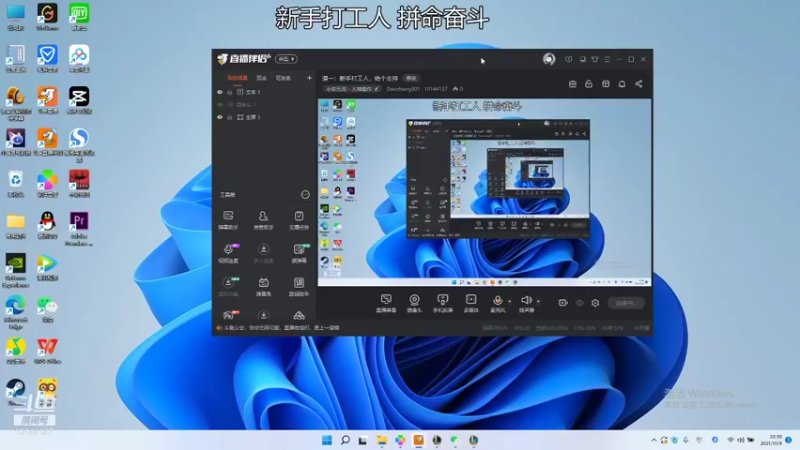
Task: Toggle the lock on Text 1 source
Action: click(230, 92)
